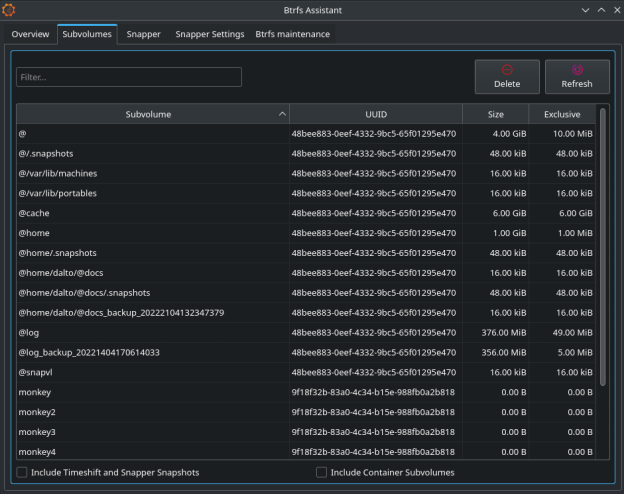Viewport: 624px width, 494px height.
Task: Open the Snapper Settings tab
Action: pyautogui.click(x=210, y=34)
